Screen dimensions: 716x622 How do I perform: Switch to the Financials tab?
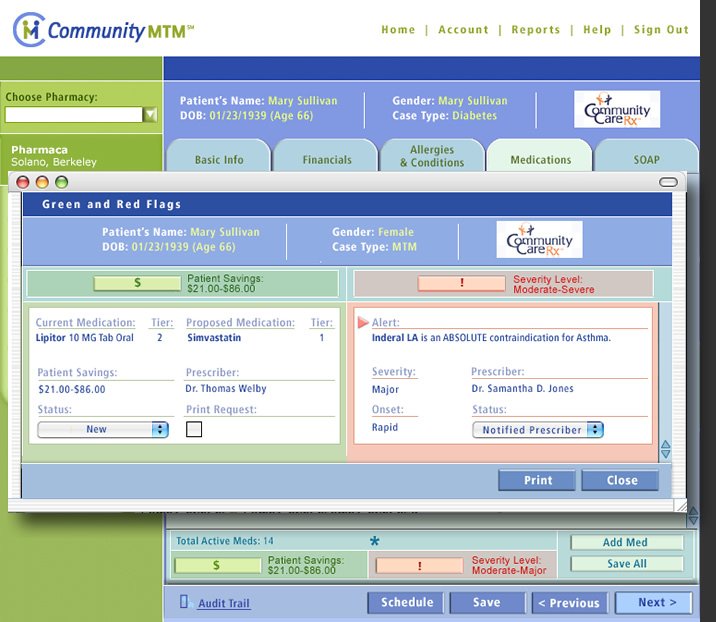click(x=327, y=160)
